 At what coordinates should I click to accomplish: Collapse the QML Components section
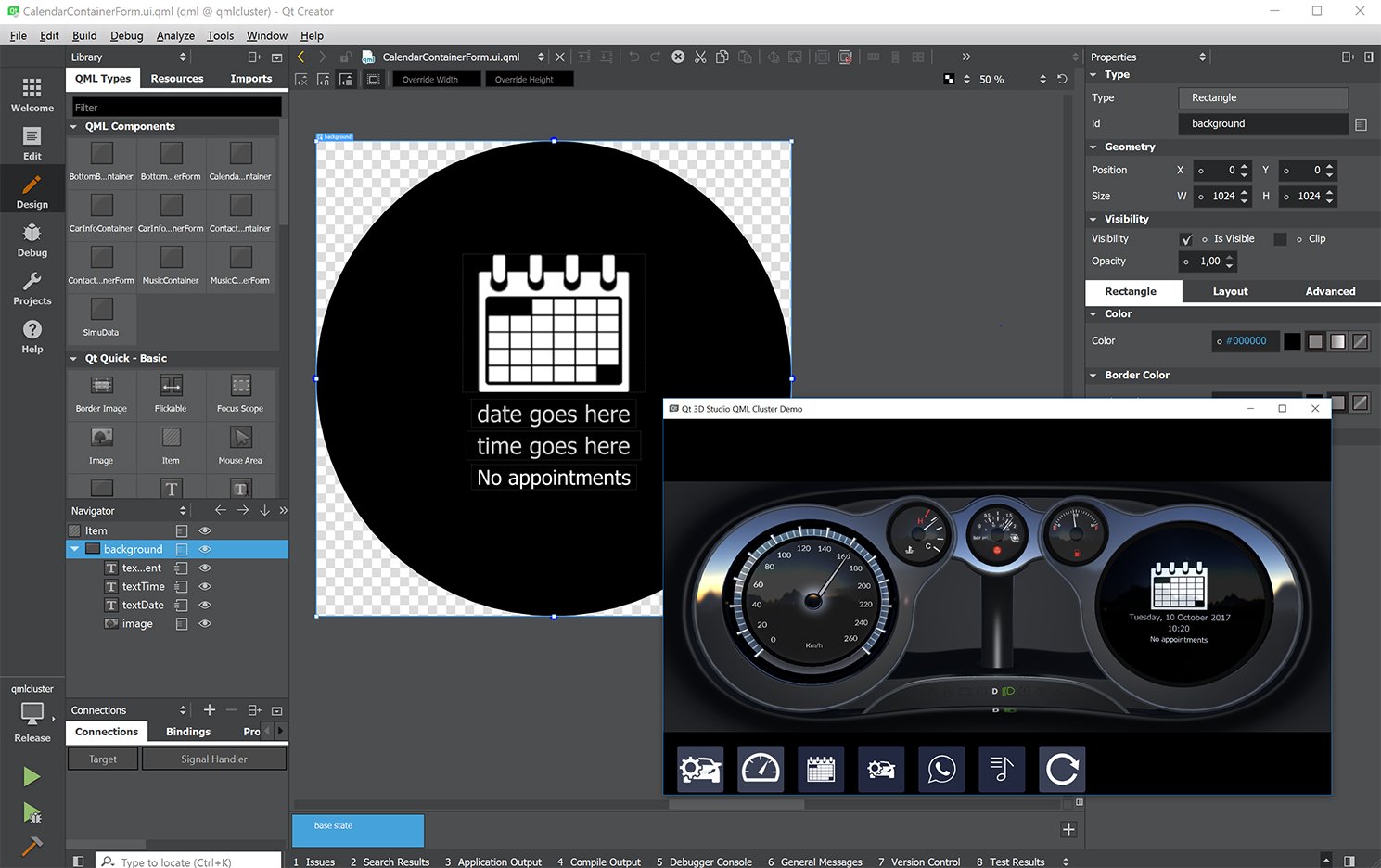click(x=74, y=126)
